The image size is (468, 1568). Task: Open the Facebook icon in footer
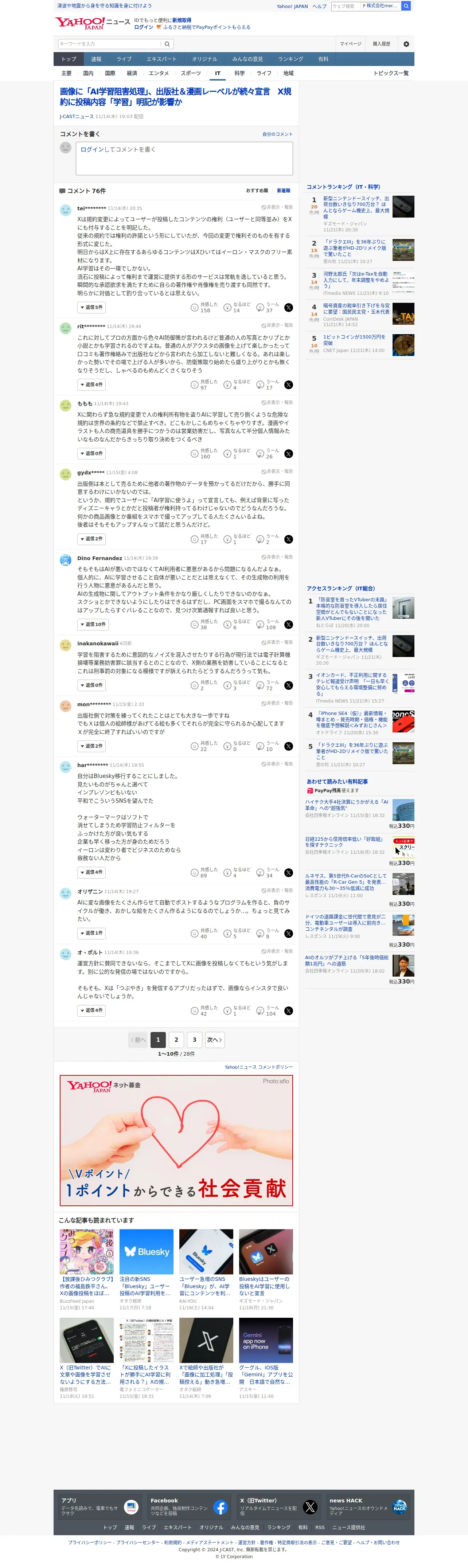tap(220, 1507)
